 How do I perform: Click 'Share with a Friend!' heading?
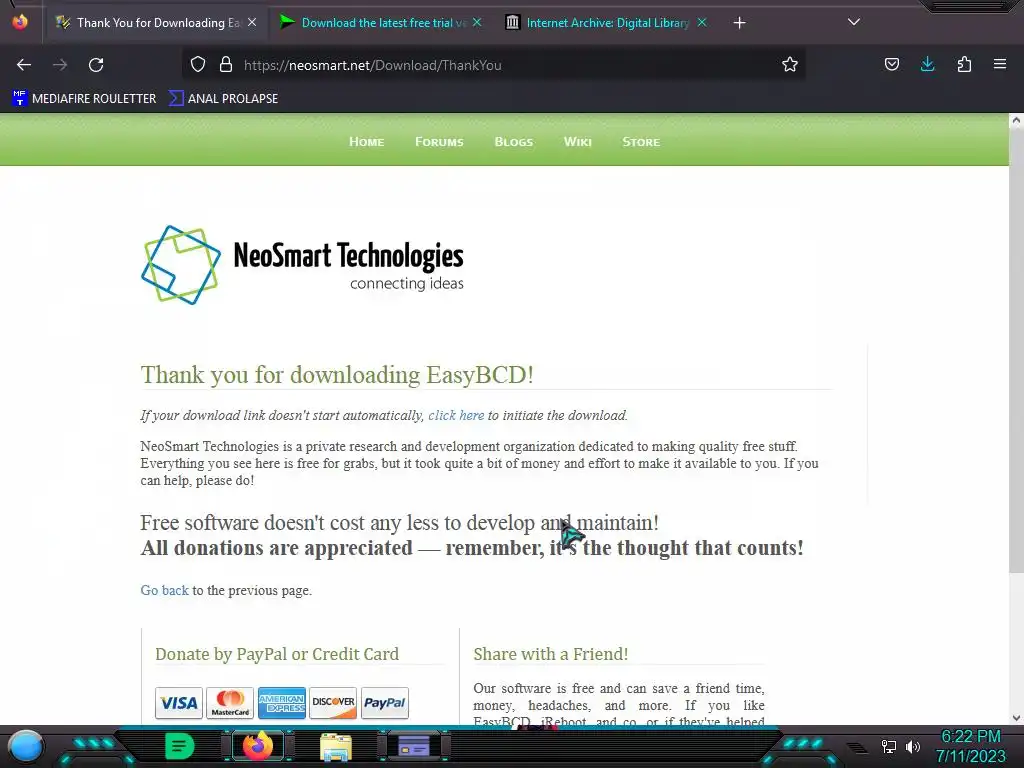[x=551, y=654]
